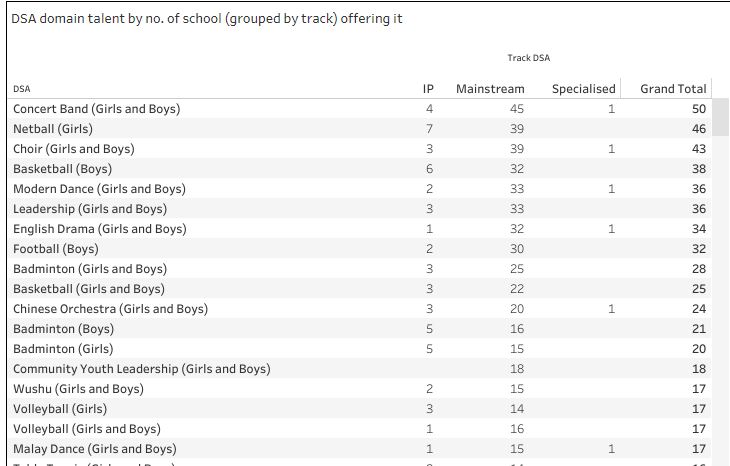This screenshot has width=730, height=466.
Task: Select the Mainstream column header
Action: point(490,89)
